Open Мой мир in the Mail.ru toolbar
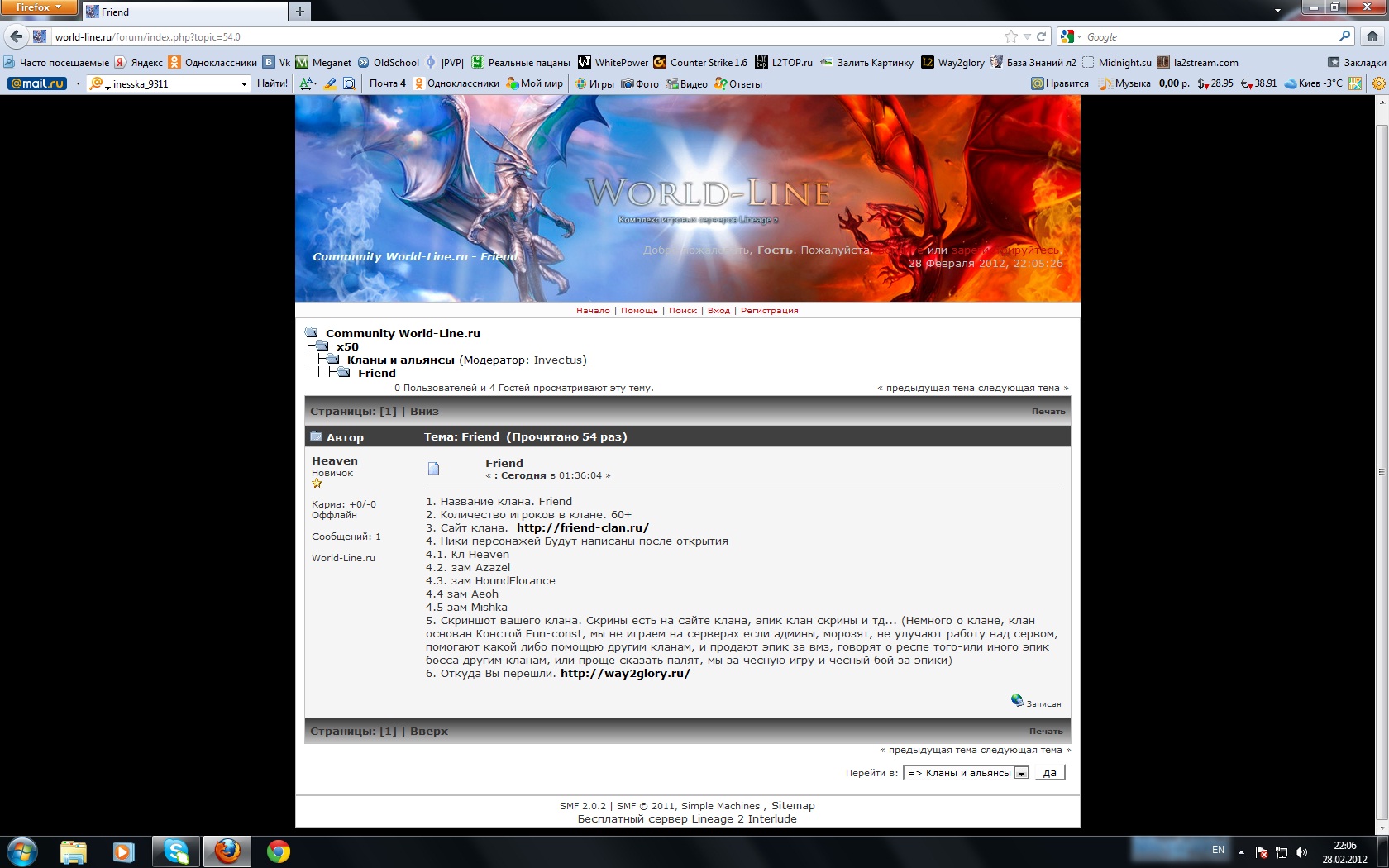This screenshot has height=868, width=1389. click(x=534, y=83)
